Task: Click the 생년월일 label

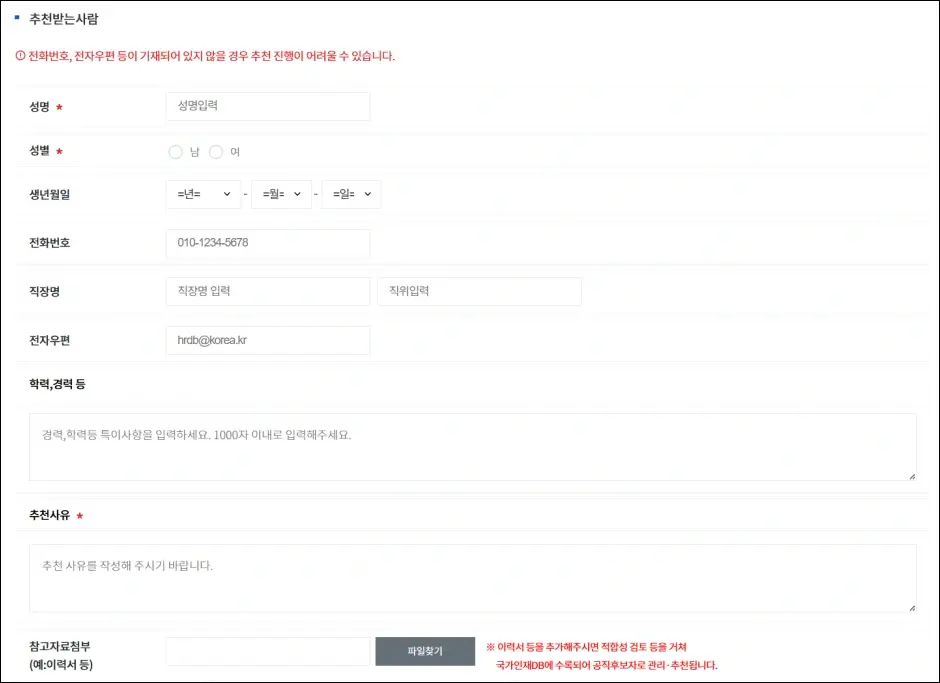Action: click(50, 194)
